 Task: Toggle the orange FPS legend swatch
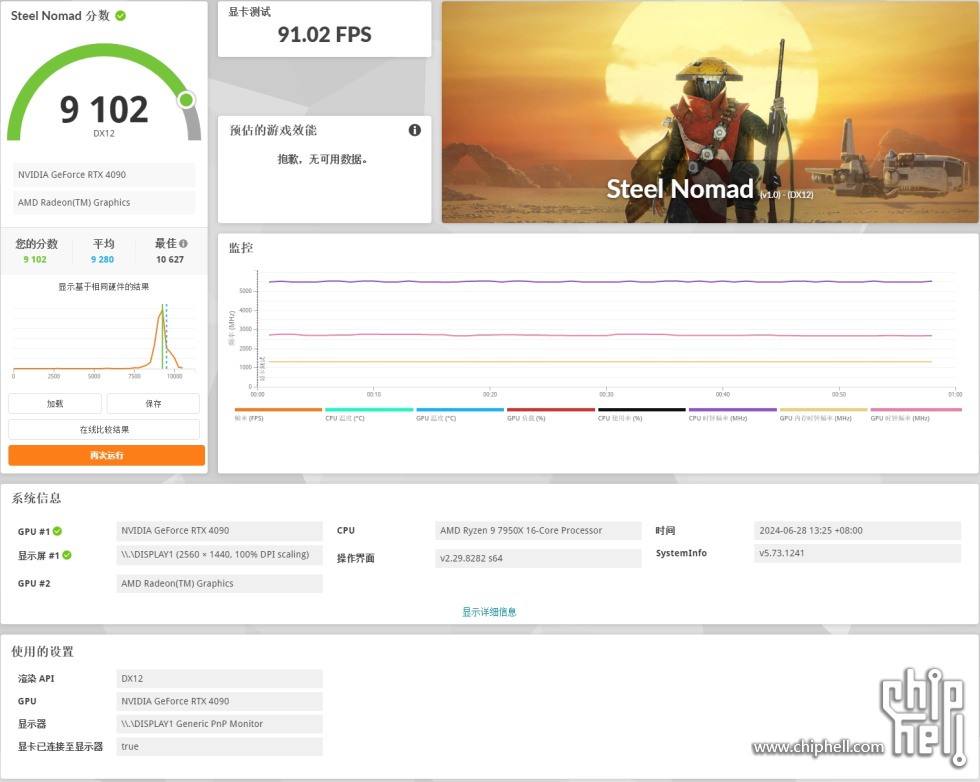pyautogui.click(x=278, y=409)
